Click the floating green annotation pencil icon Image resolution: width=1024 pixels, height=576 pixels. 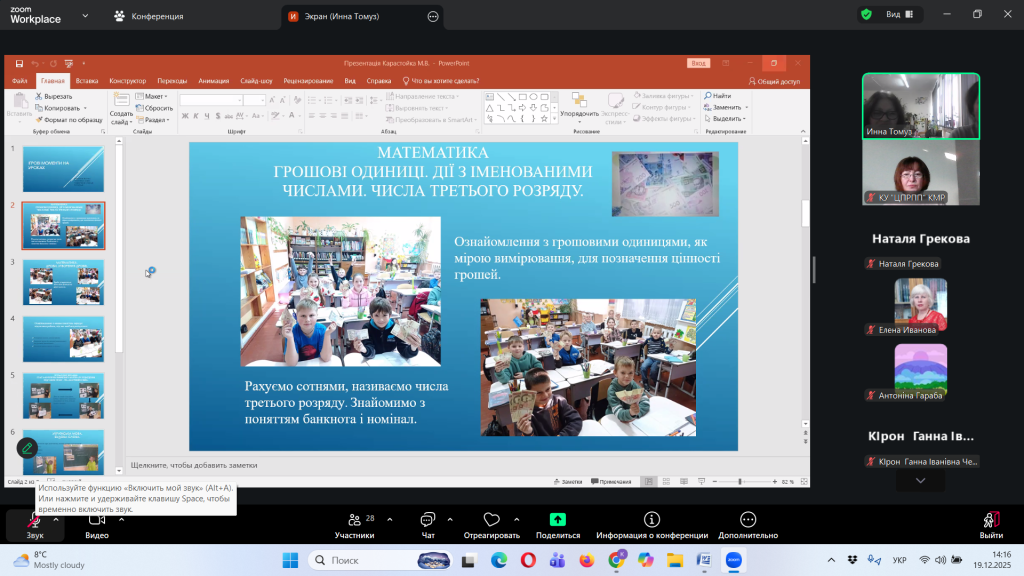[27, 447]
